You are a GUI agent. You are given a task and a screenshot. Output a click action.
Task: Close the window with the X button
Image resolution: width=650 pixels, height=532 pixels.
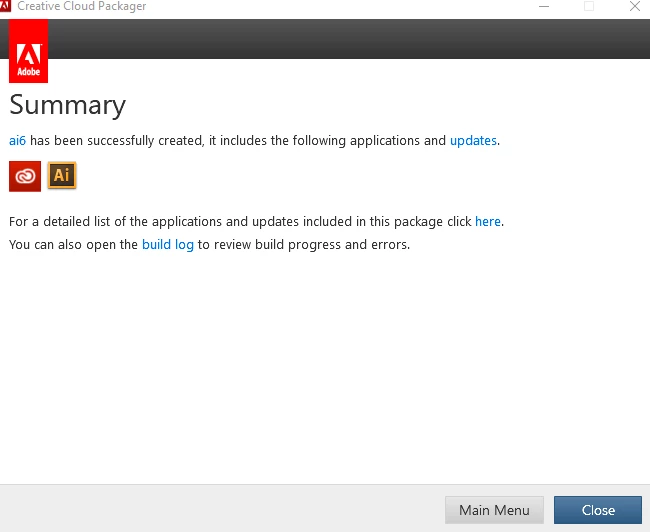click(x=635, y=6)
